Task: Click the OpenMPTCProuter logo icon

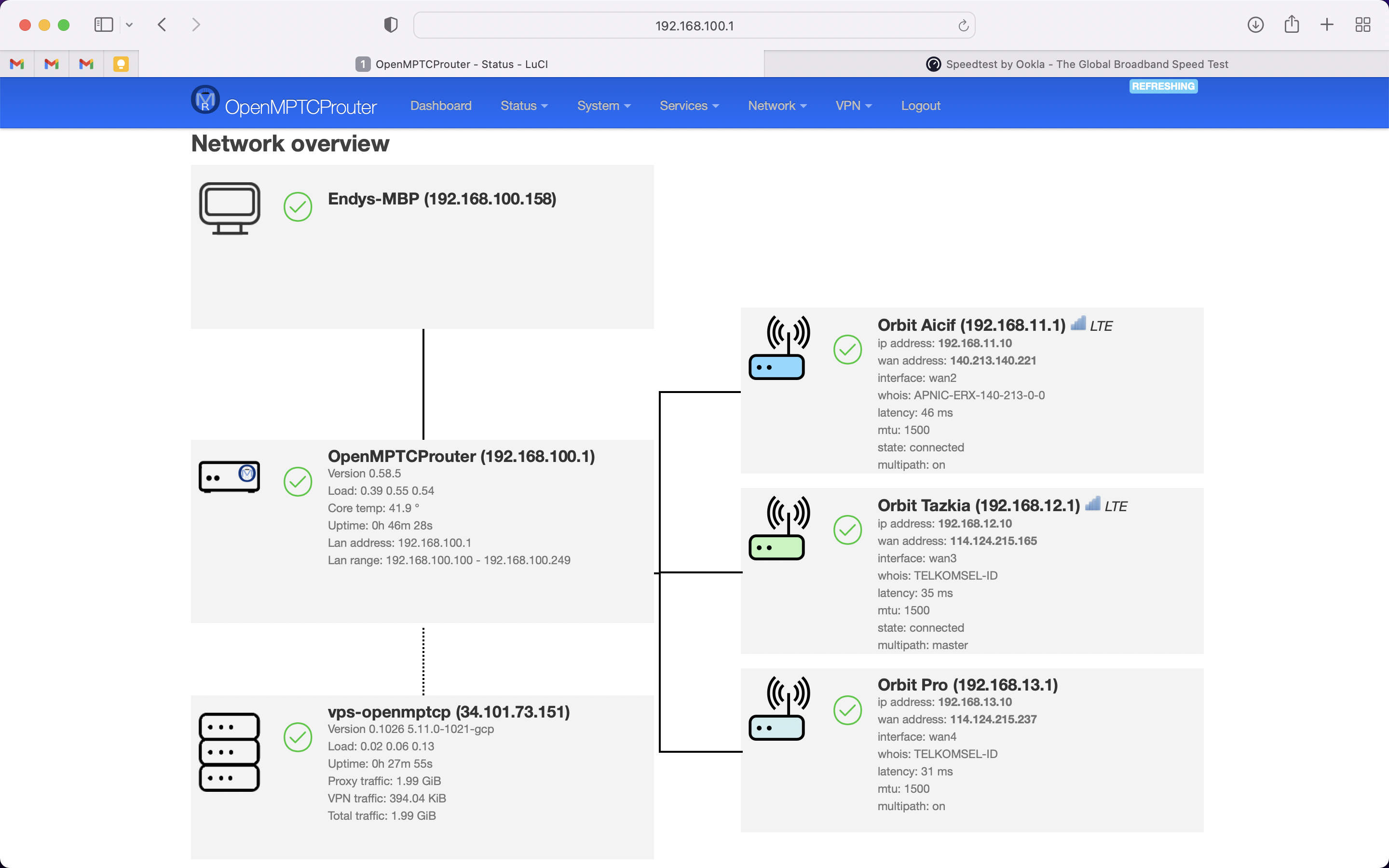Action: click(205, 99)
